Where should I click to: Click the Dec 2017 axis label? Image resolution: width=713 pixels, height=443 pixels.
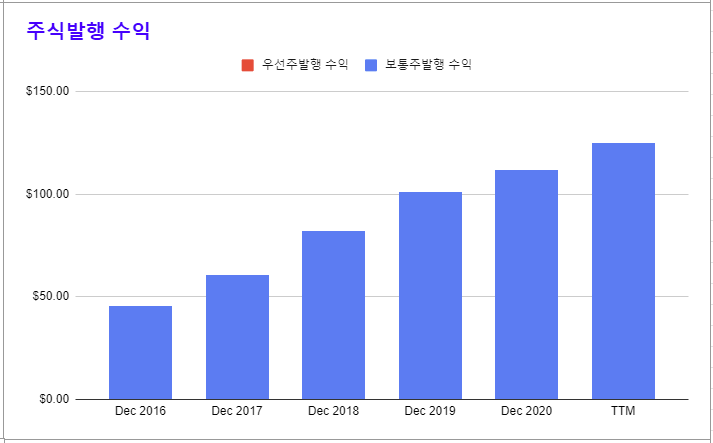tap(237, 411)
